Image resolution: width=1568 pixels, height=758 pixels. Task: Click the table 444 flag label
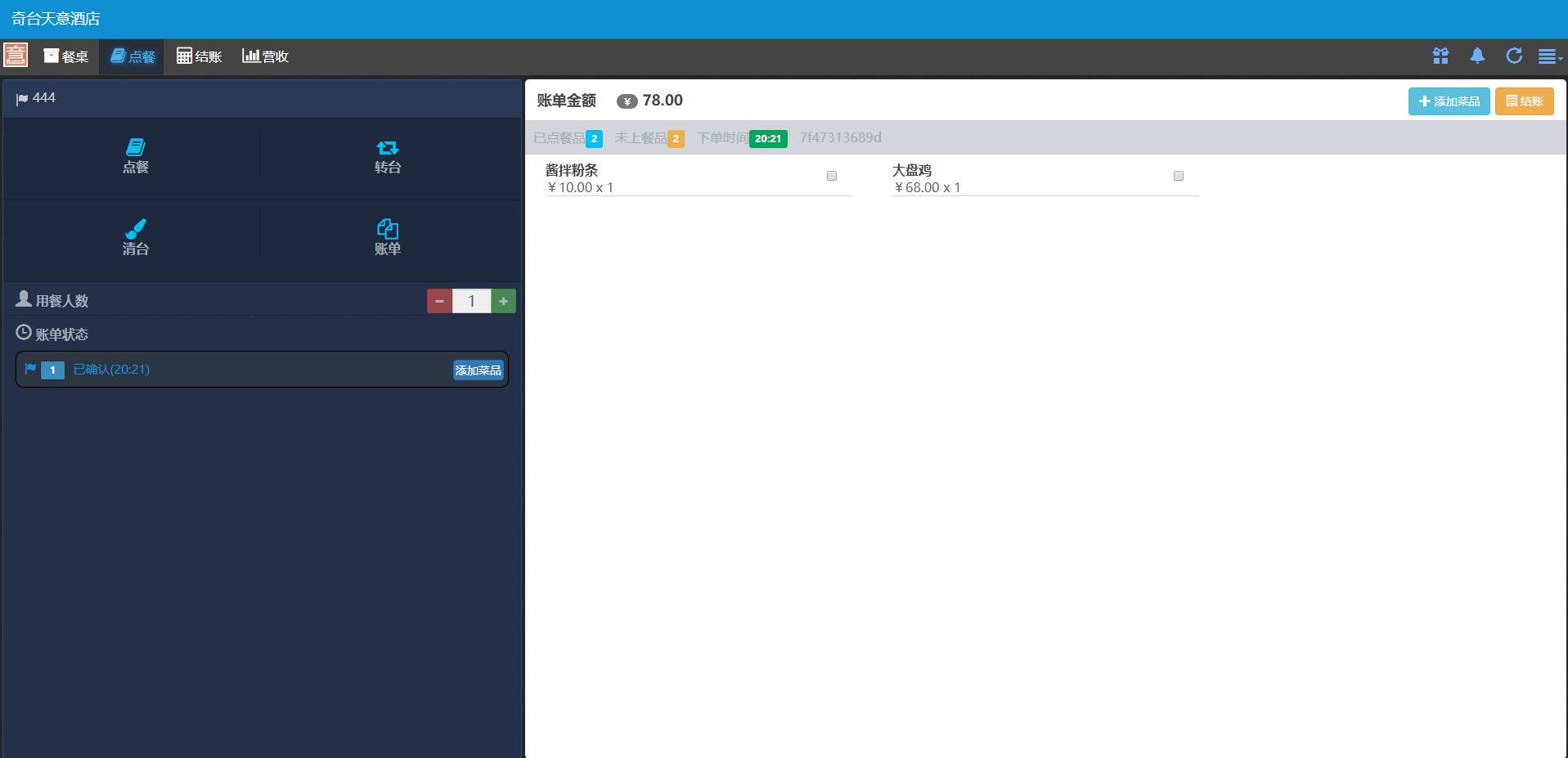tap(36, 98)
